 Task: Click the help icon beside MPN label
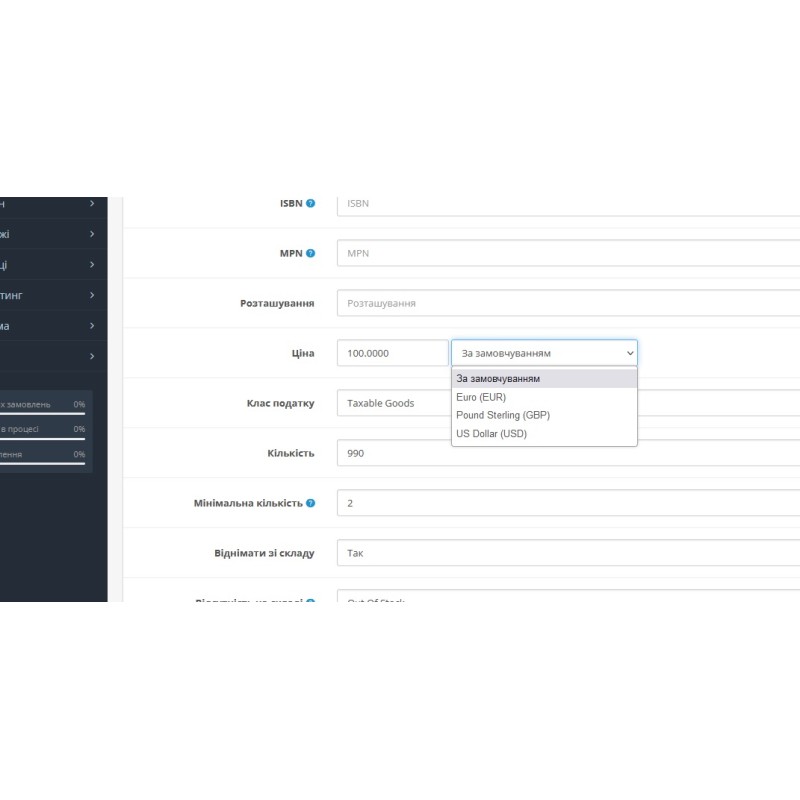(311, 253)
